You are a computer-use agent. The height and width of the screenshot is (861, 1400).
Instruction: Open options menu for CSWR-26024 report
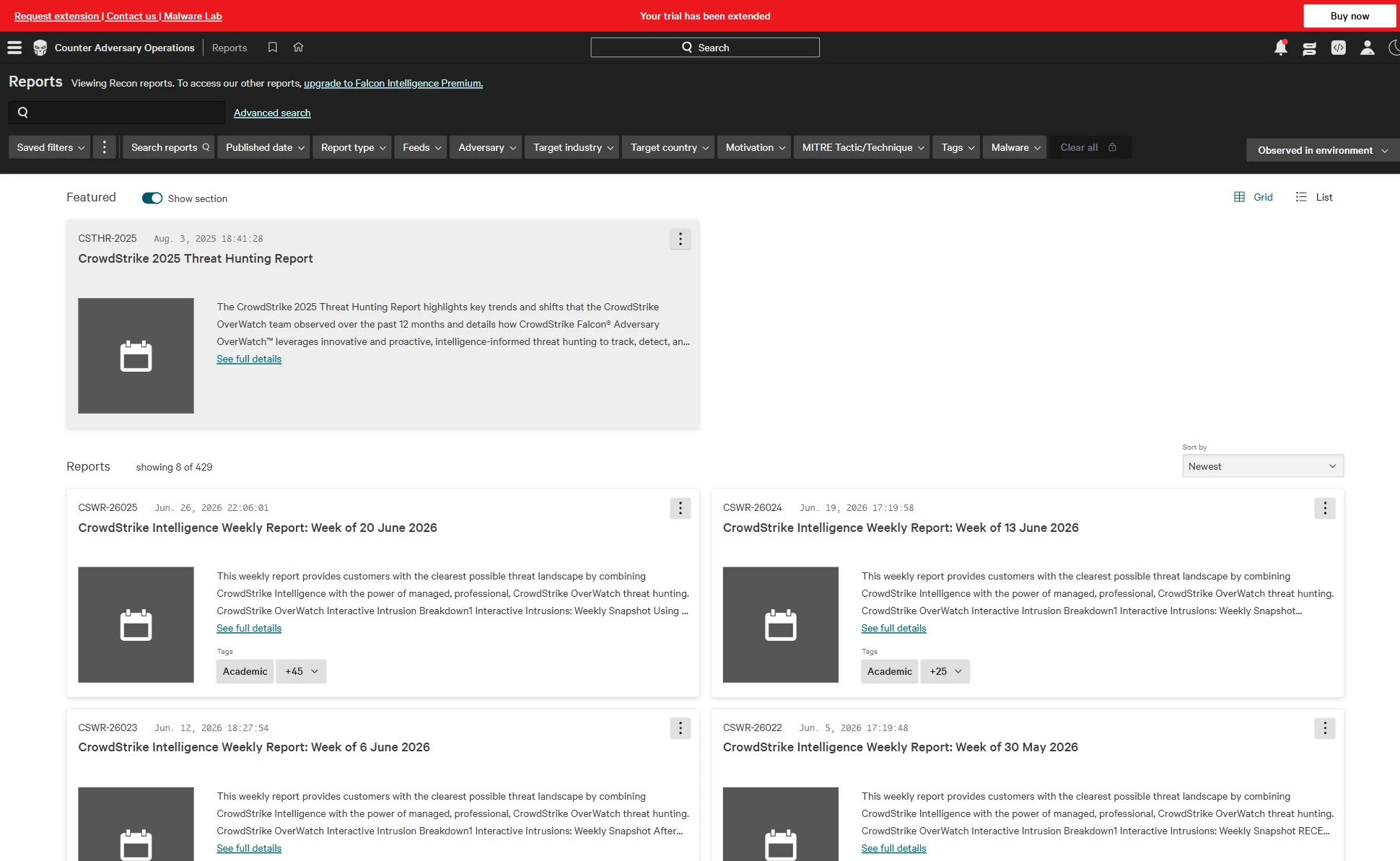1324,508
